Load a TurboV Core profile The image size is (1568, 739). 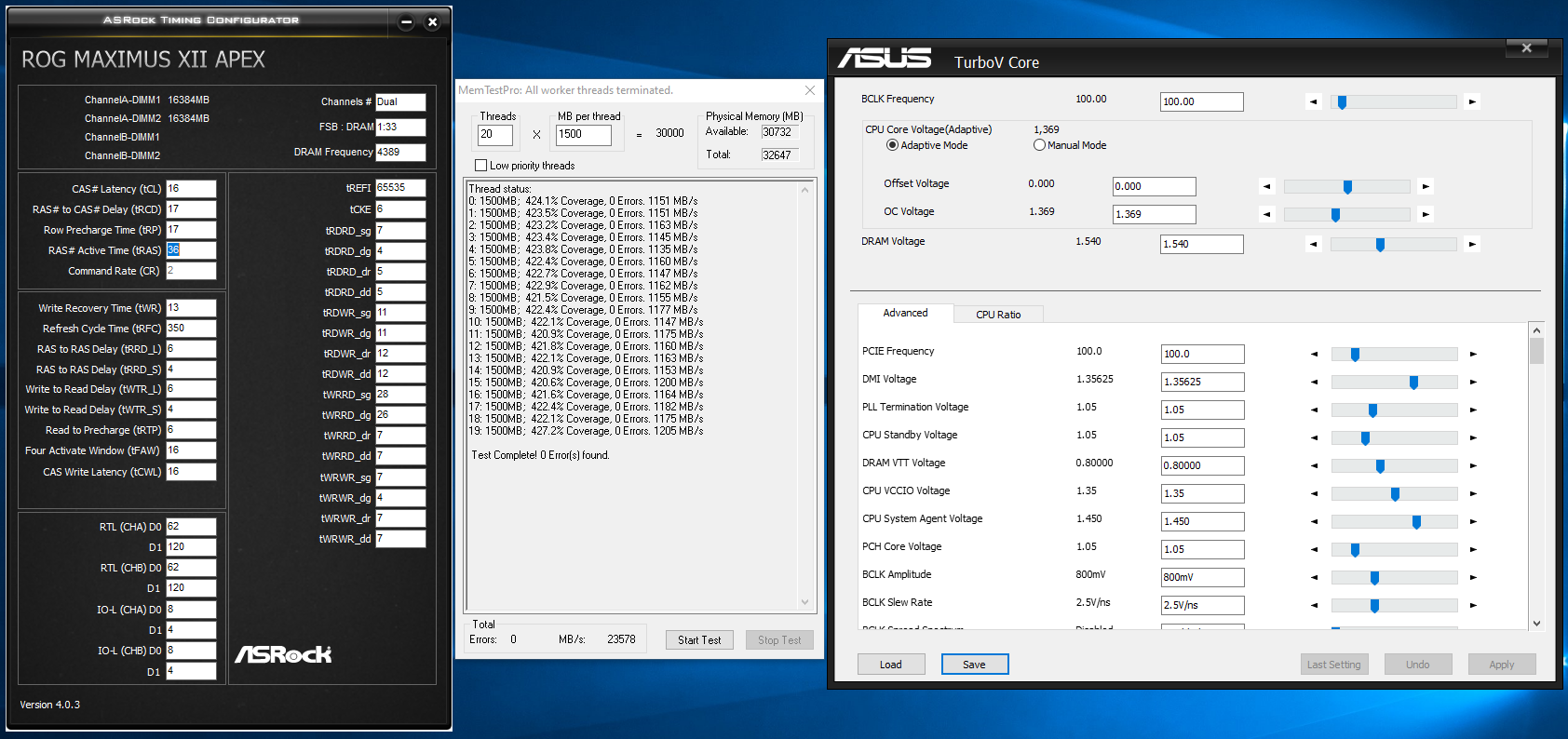click(891, 665)
